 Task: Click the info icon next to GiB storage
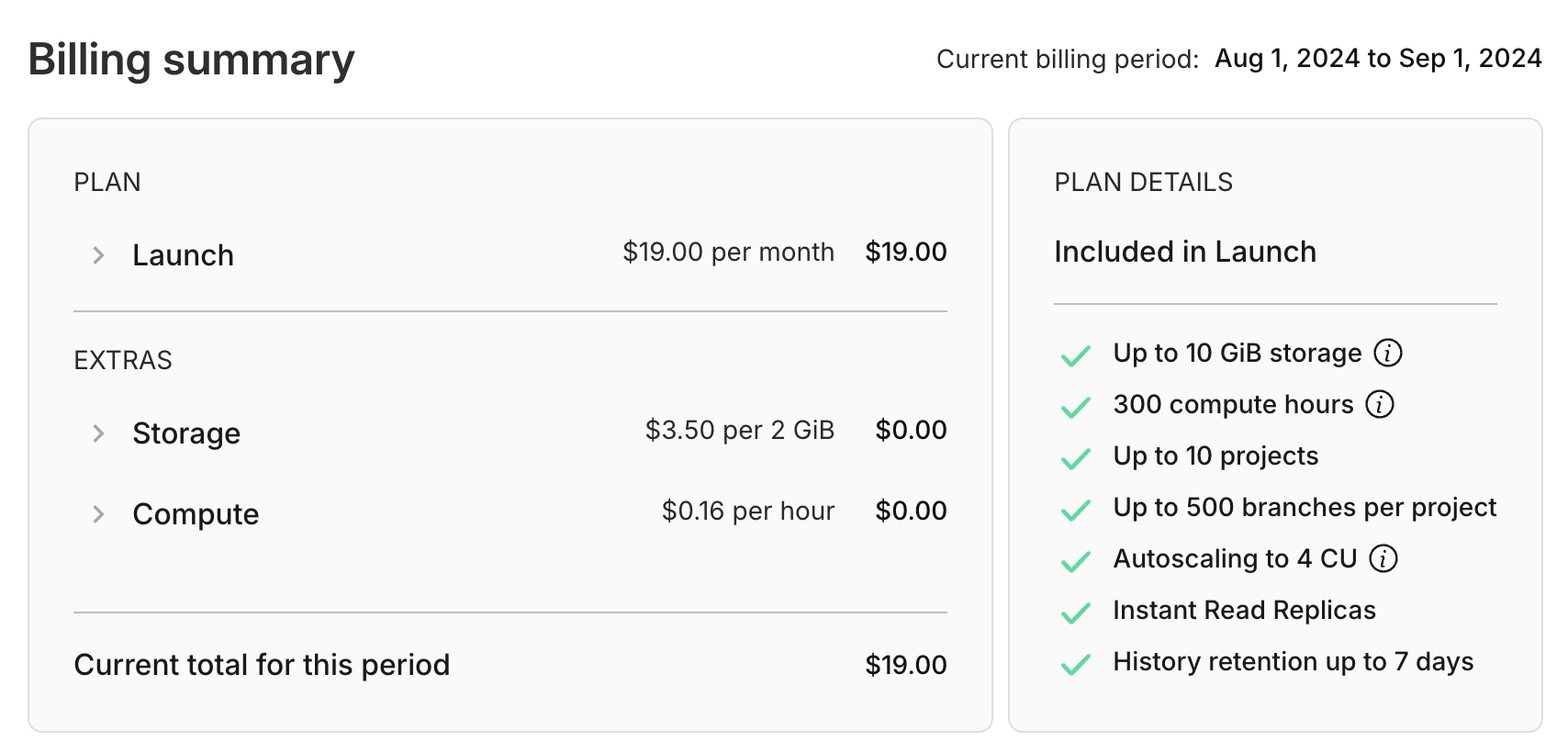click(x=1387, y=353)
